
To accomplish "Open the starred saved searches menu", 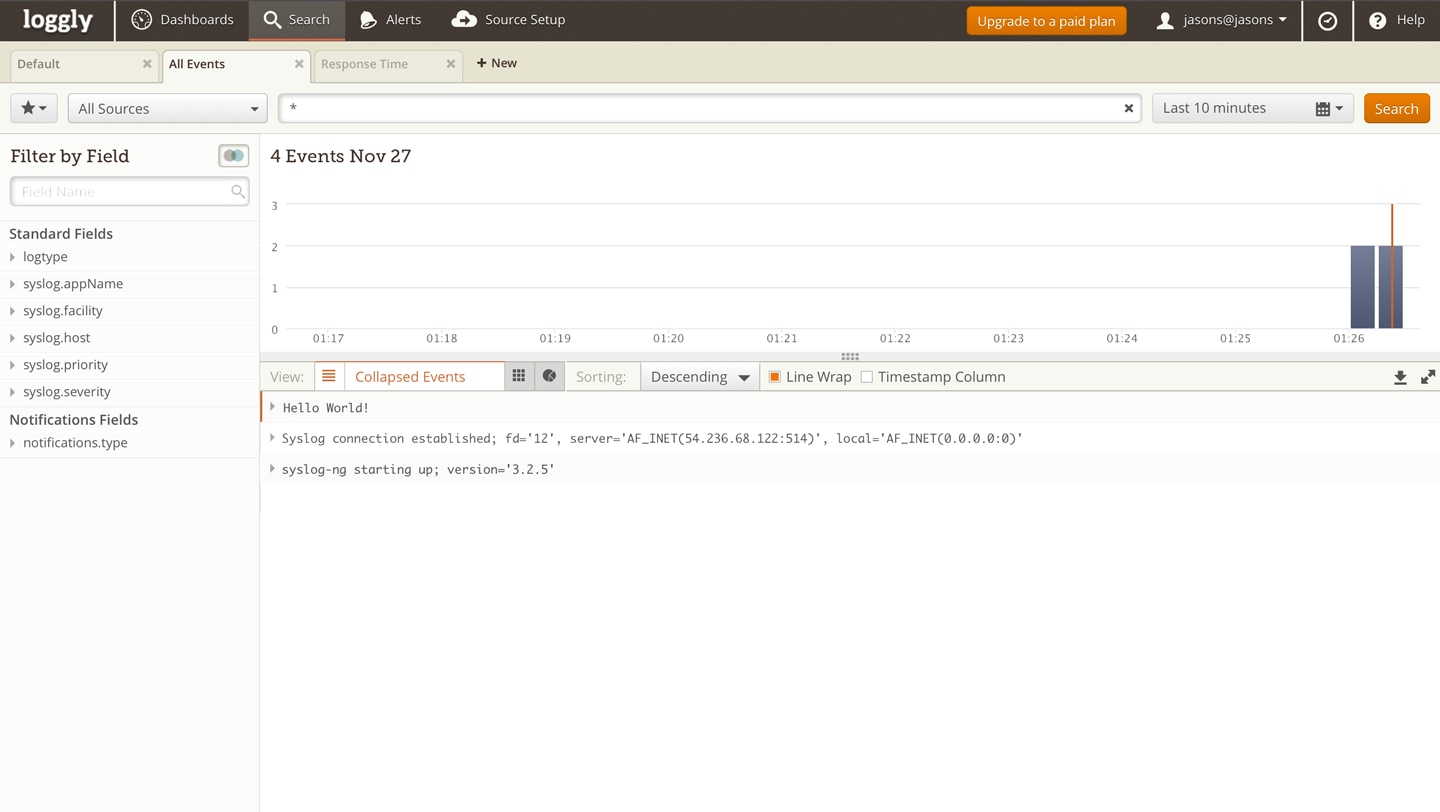I will pyautogui.click(x=33, y=108).
